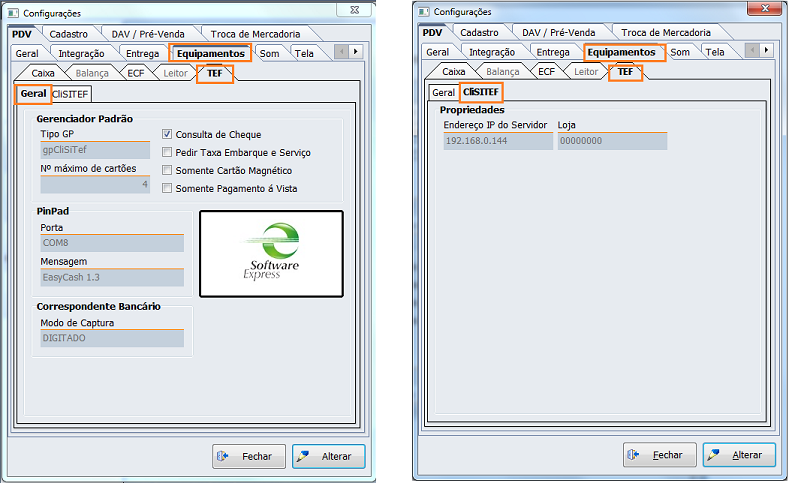This screenshot has height=483, width=789.
Task: Click the Fechar button in the left window
Action: coord(249,456)
